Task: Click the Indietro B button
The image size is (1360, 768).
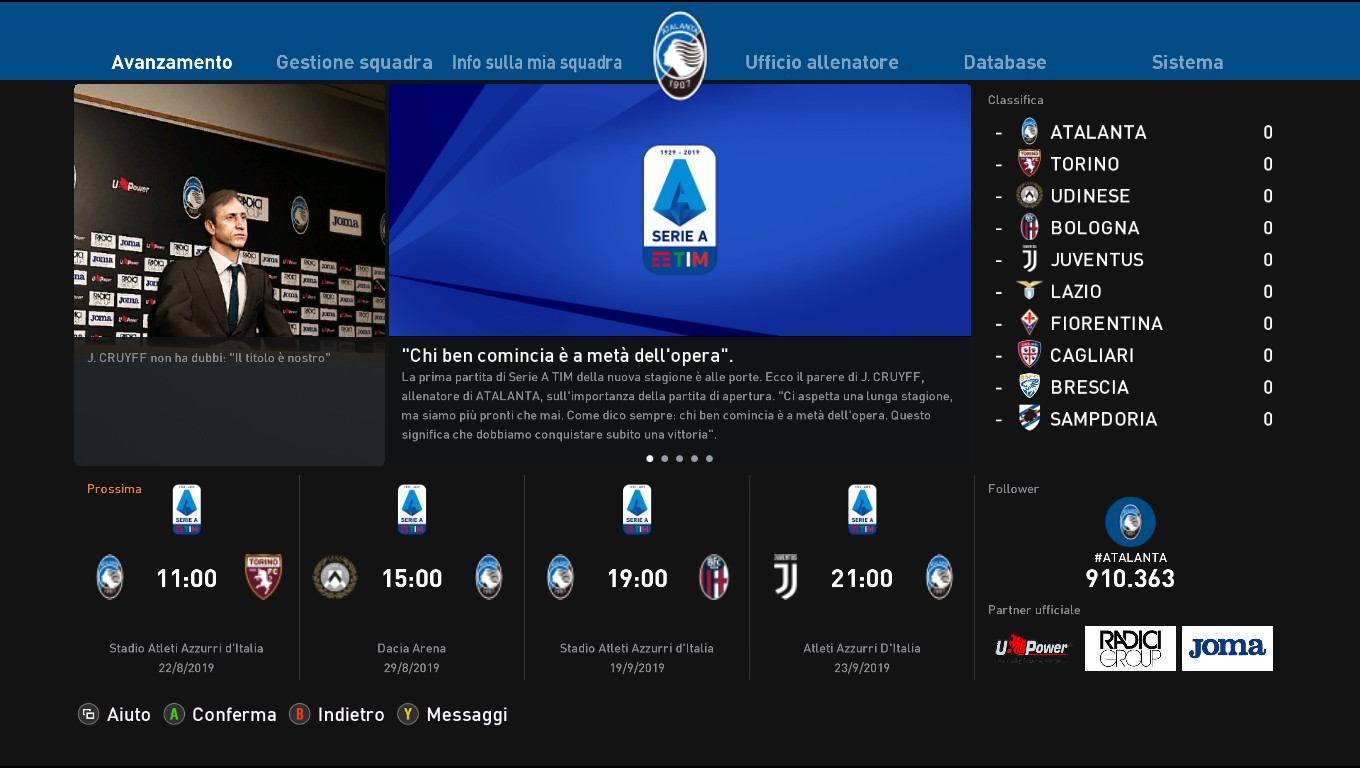Action: pyautogui.click(x=337, y=714)
